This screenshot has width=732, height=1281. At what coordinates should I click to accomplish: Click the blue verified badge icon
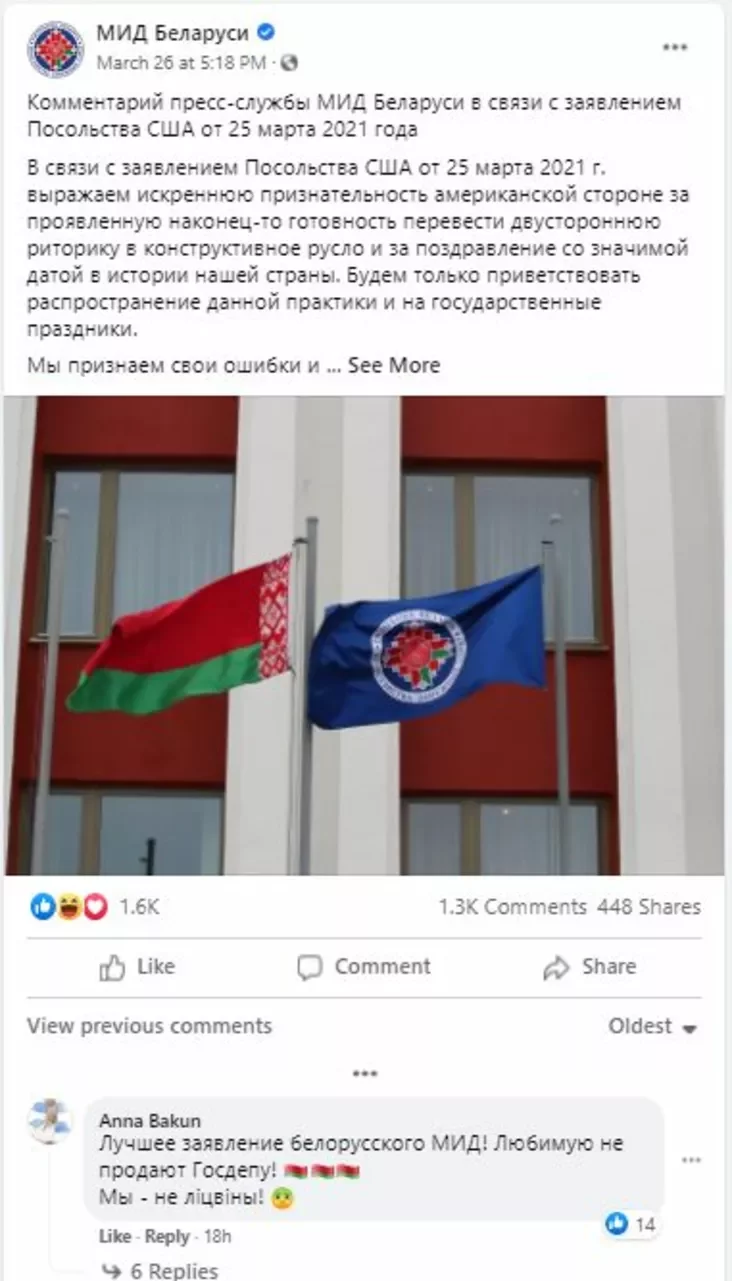click(x=266, y=34)
